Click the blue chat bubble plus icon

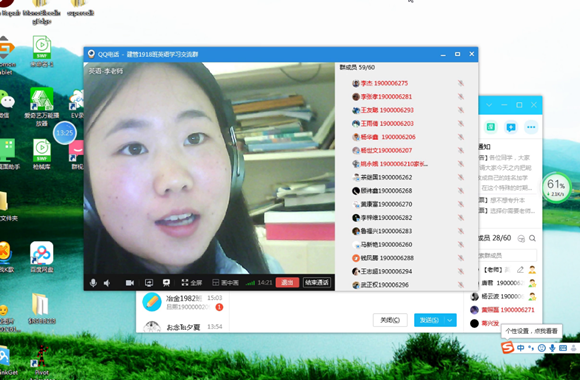[511, 127]
